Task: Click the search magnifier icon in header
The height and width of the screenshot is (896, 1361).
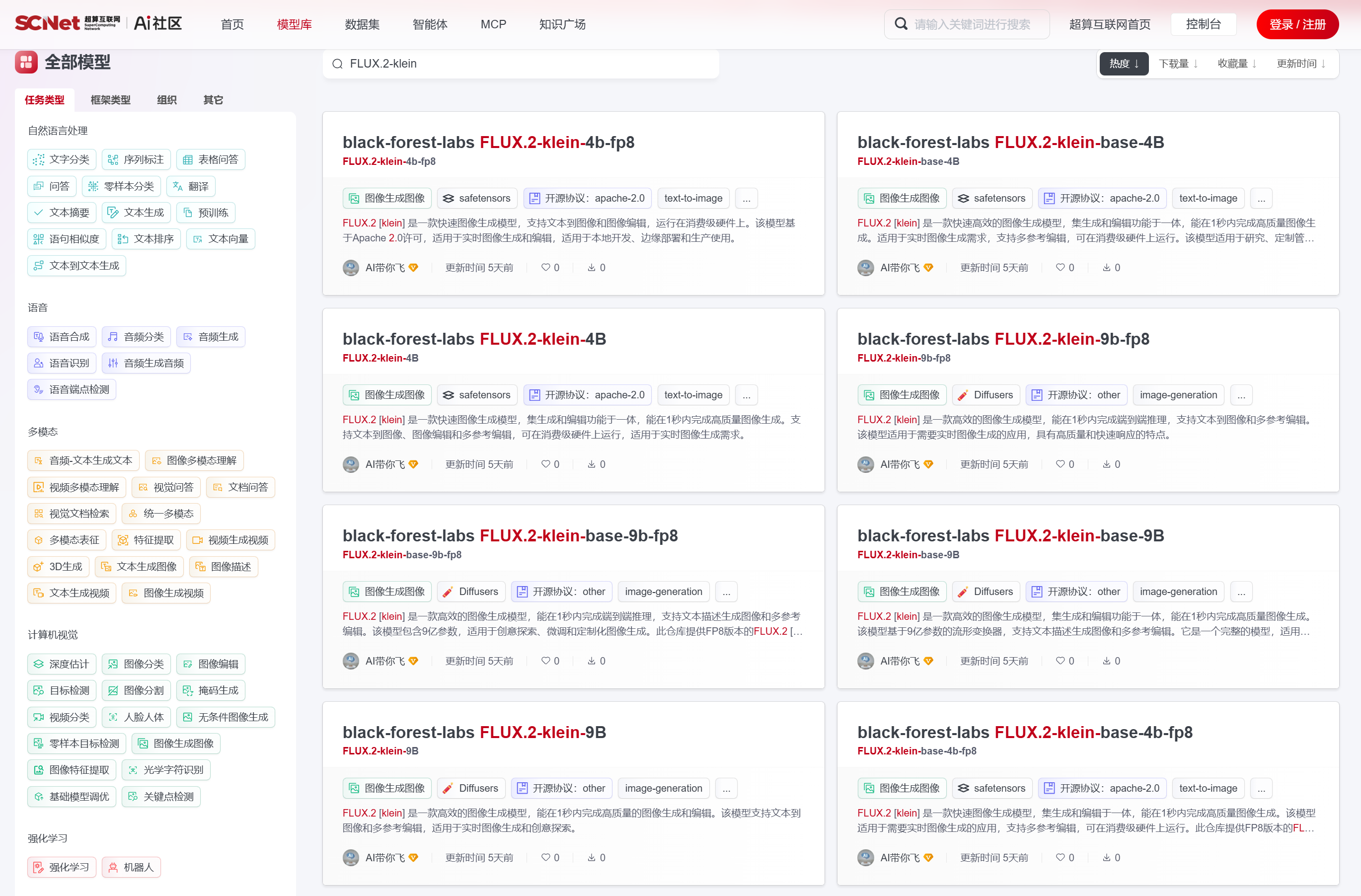Action: pyautogui.click(x=901, y=24)
